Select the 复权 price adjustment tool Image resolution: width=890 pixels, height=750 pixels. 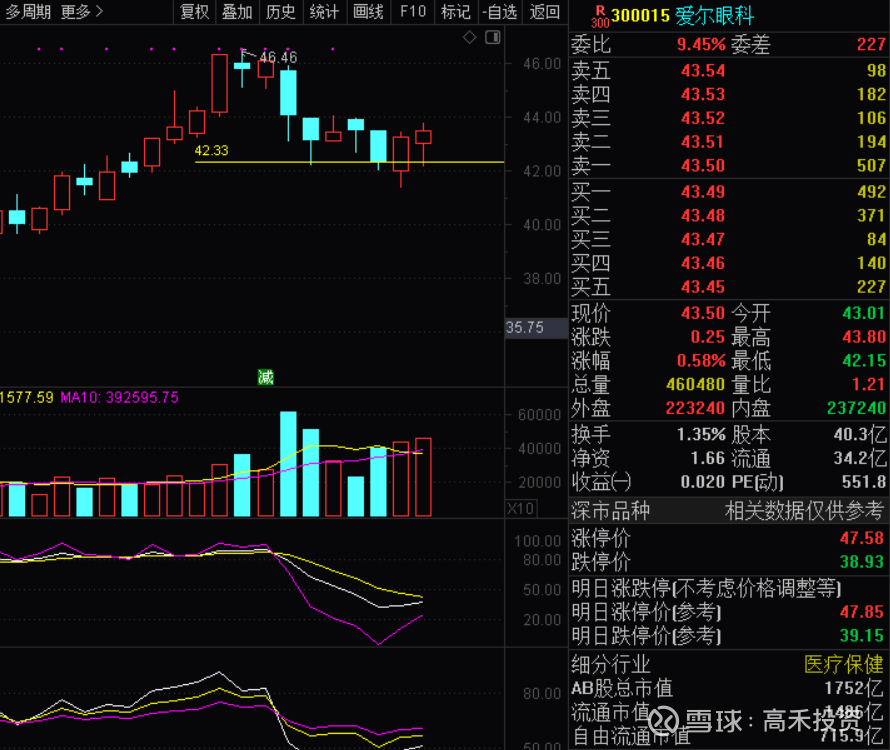[x=194, y=13]
